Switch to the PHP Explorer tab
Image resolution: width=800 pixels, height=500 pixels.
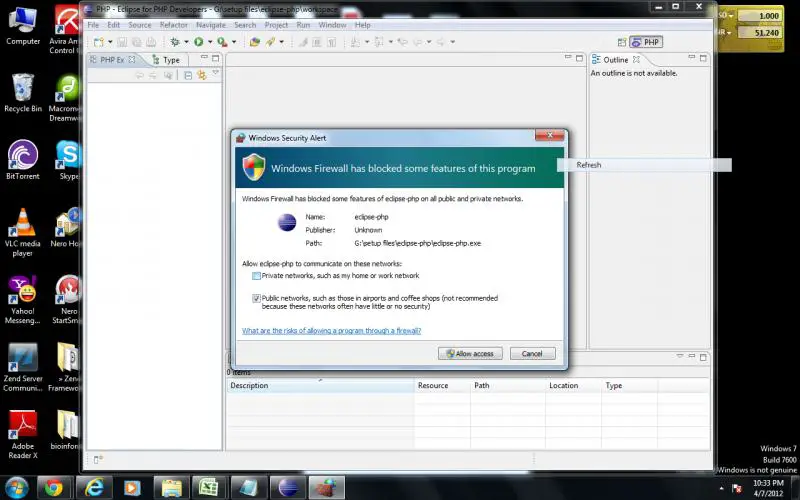[112, 60]
